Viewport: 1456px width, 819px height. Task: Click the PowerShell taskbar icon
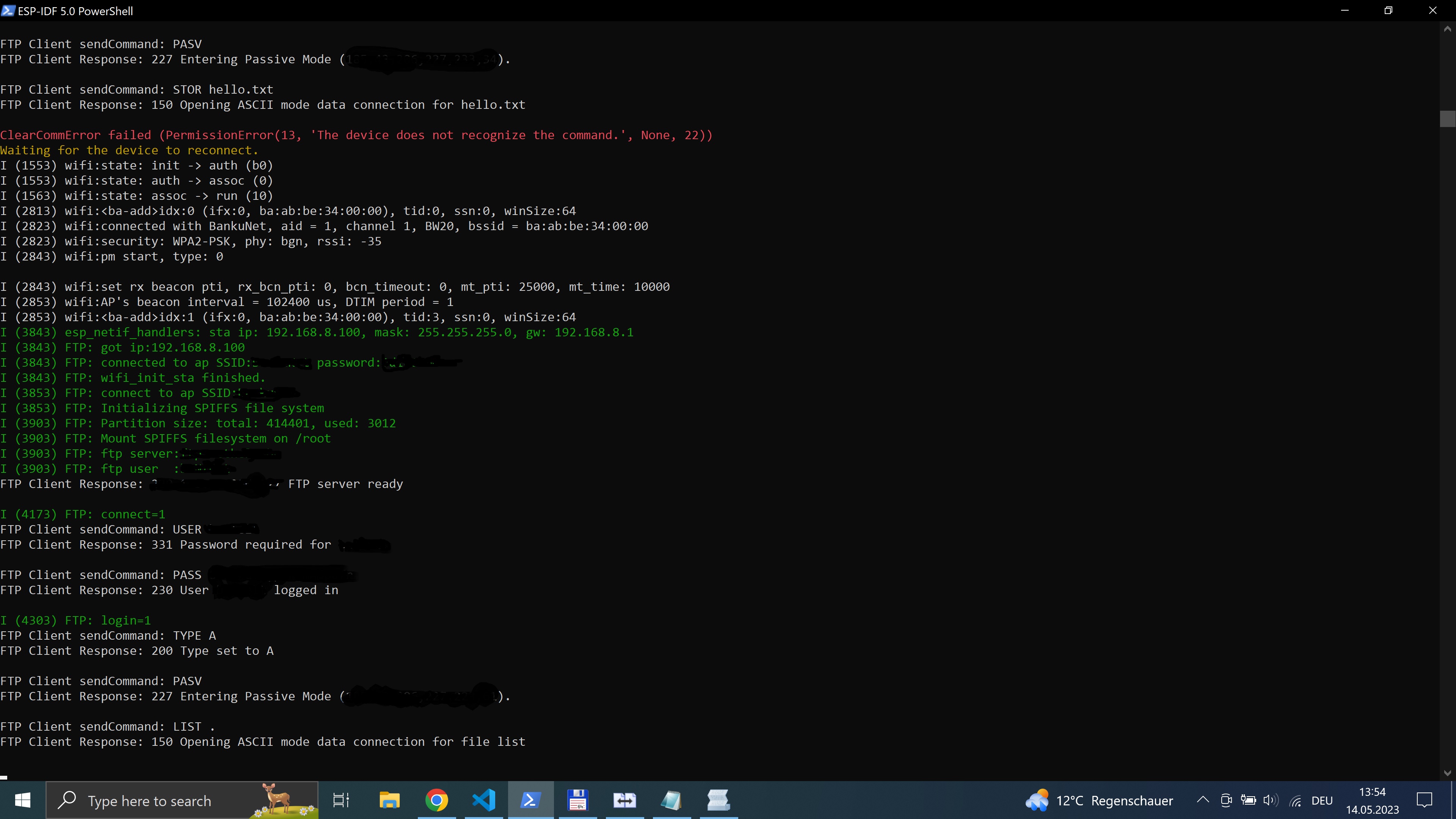pyautogui.click(x=531, y=800)
